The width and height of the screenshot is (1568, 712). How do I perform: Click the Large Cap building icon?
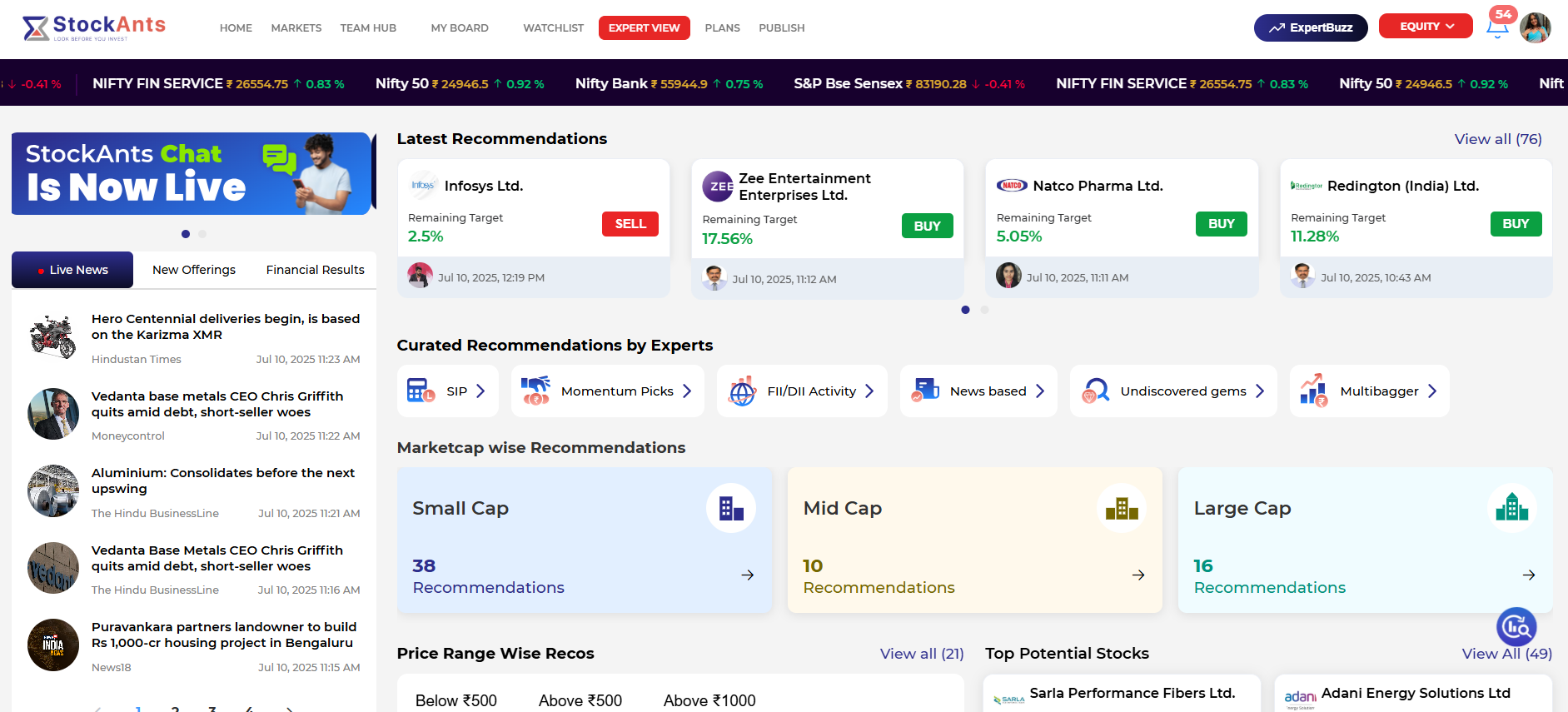1512,508
